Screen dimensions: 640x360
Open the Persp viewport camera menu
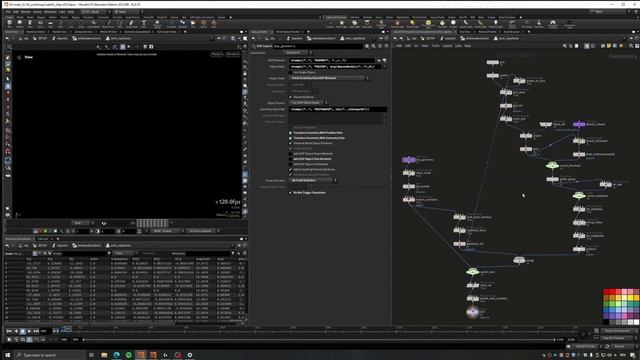[217, 54]
